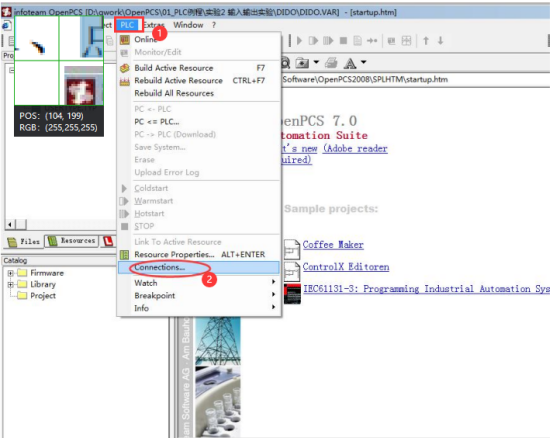Click the address field showing startup.htm path
The image size is (554, 438).
click(x=416, y=79)
